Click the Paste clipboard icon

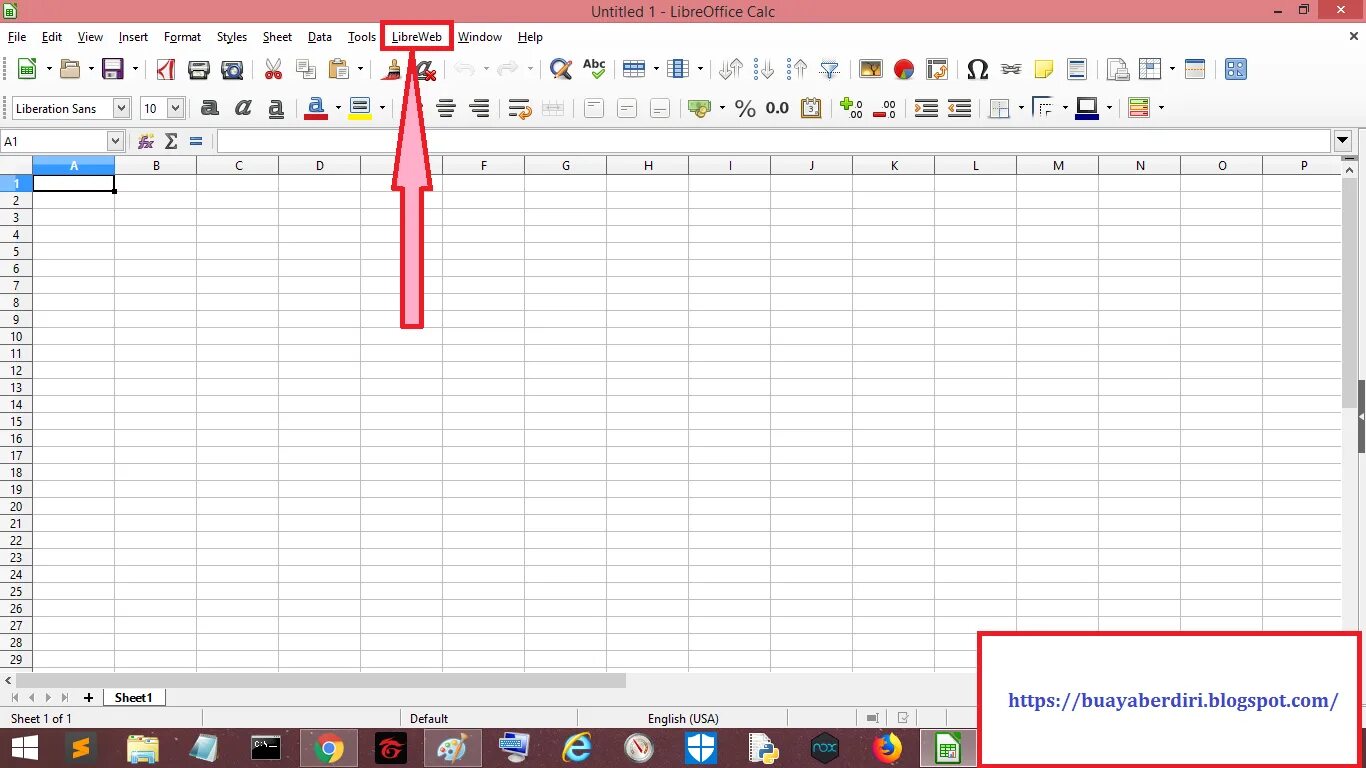tap(339, 69)
